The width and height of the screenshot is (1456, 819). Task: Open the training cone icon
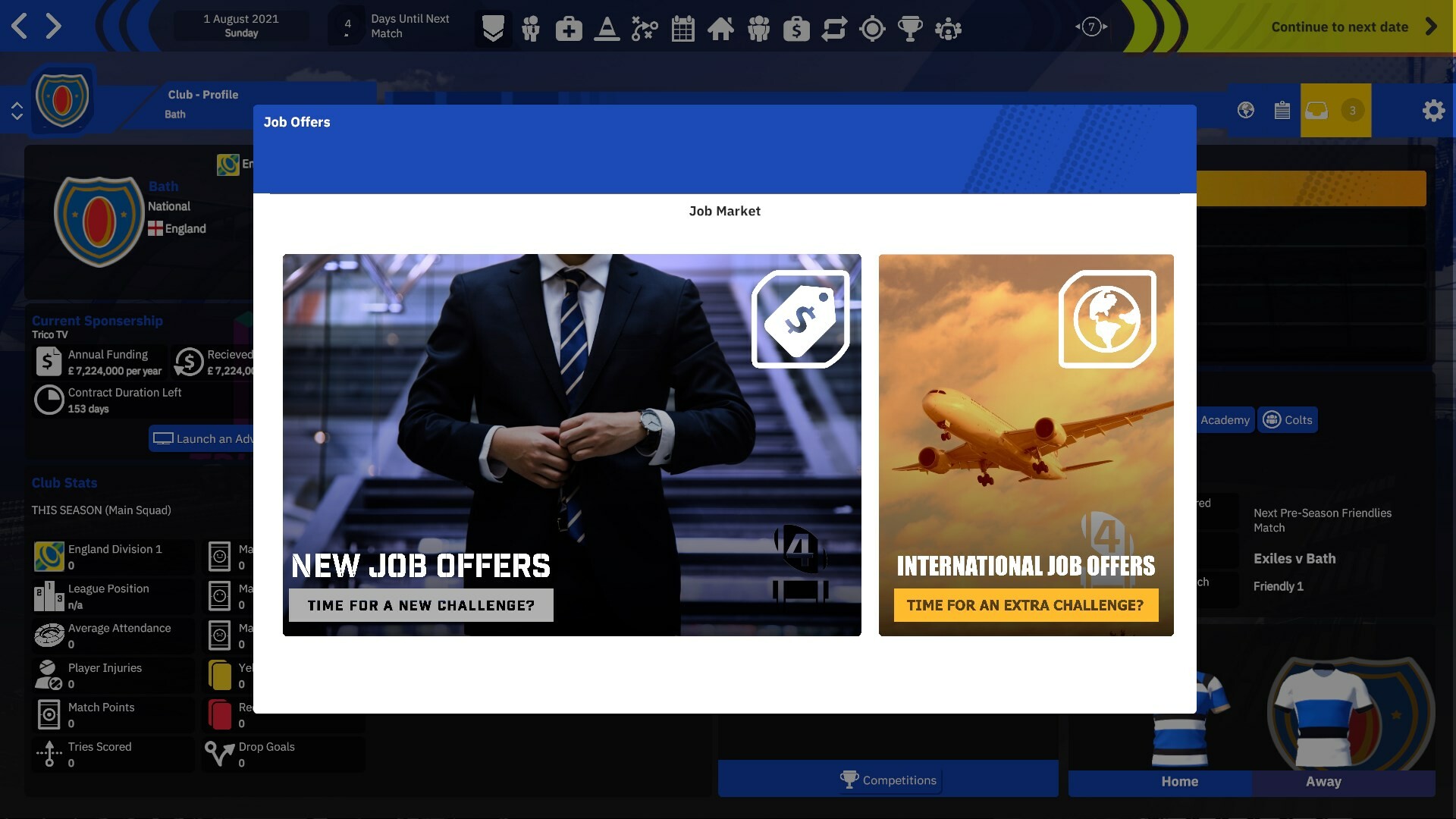607,29
